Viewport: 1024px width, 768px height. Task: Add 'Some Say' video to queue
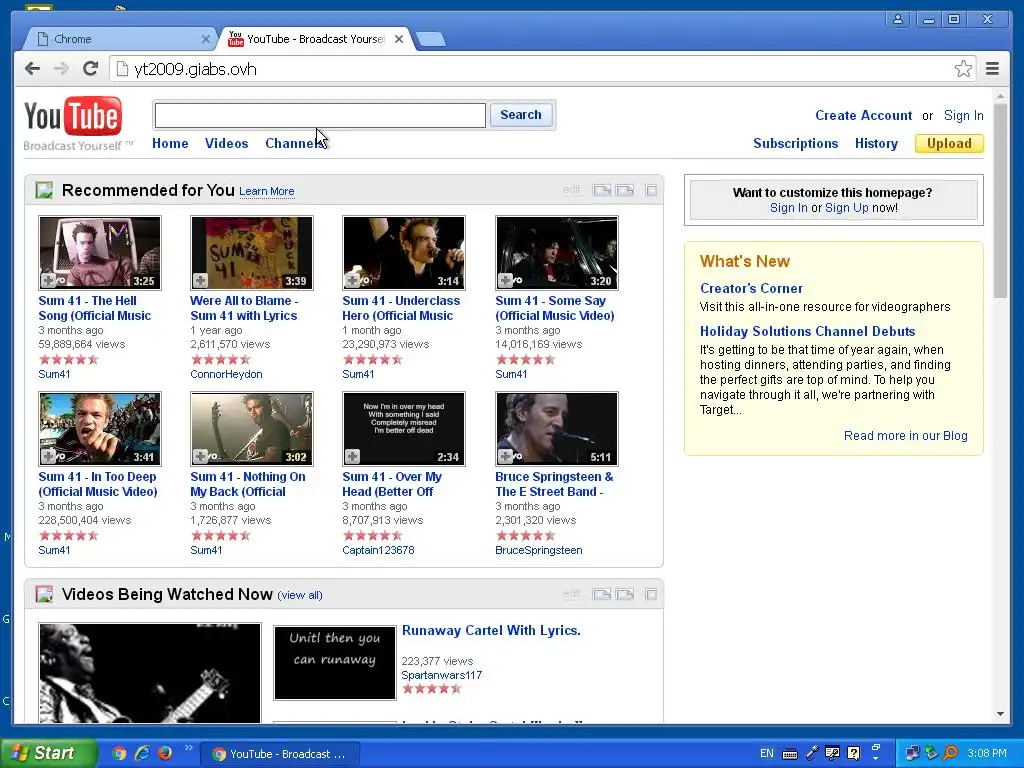pyautogui.click(x=505, y=281)
